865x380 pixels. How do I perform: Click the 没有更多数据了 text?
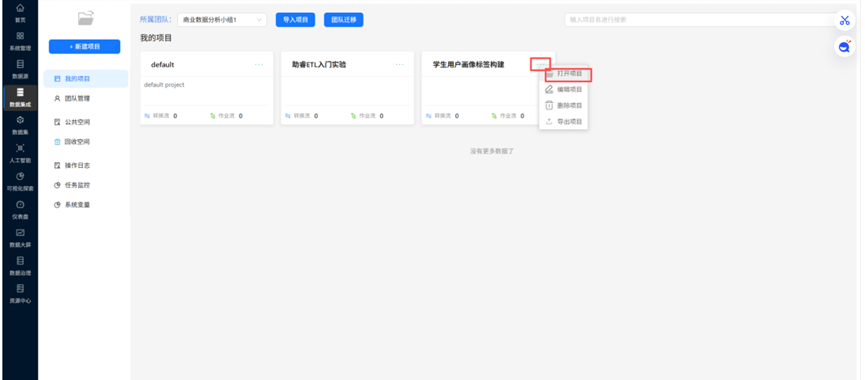tap(492, 151)
